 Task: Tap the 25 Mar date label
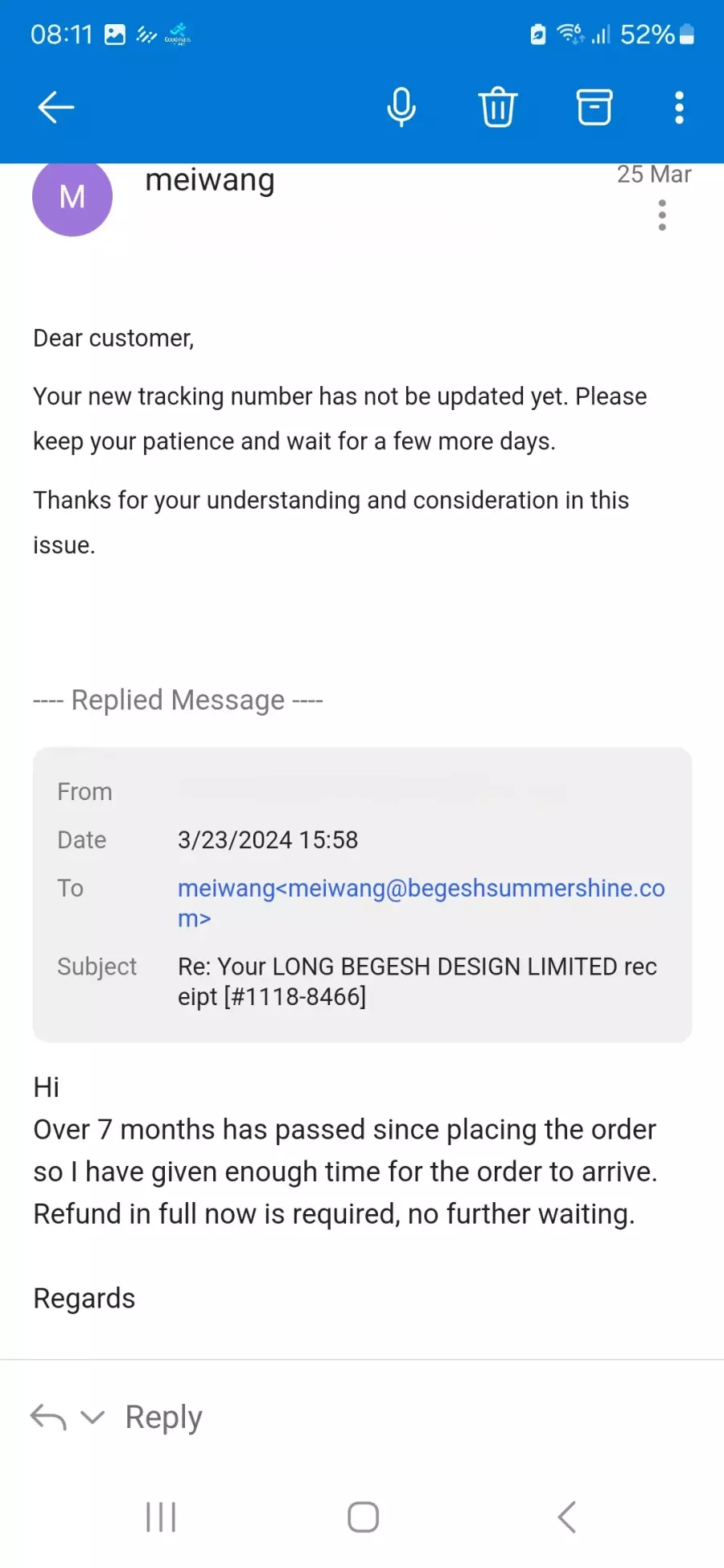pos(654,174)
